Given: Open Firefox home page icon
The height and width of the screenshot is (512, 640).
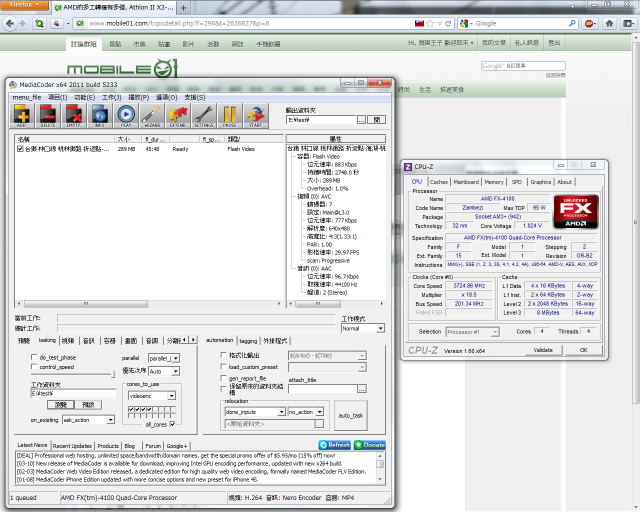Looking at the screenshot, I should [609, 24].
